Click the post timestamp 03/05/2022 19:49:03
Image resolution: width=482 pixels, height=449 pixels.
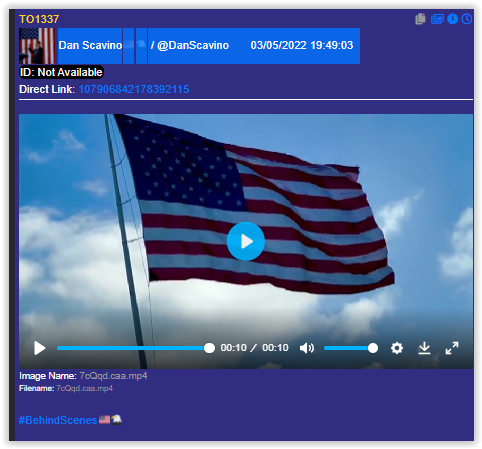coord(302,45)
